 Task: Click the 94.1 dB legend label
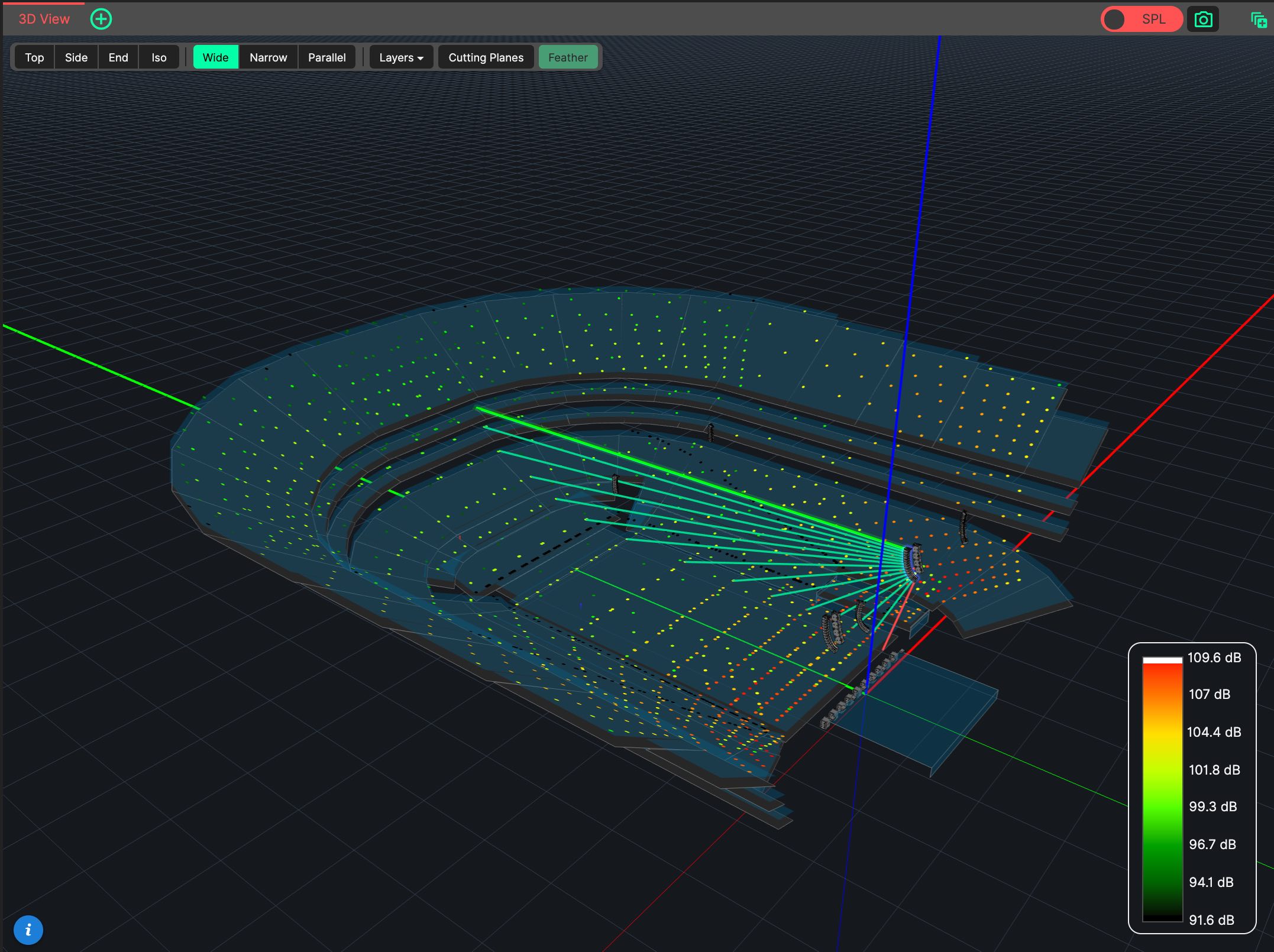(x=1211, y=882)
